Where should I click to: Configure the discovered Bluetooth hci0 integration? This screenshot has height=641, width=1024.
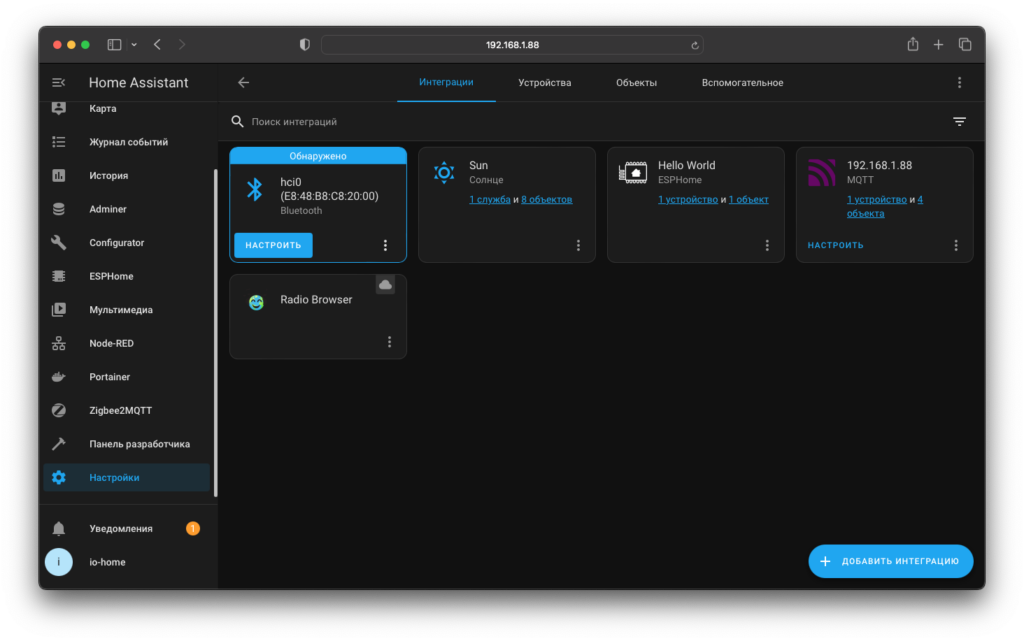point(273,245)
